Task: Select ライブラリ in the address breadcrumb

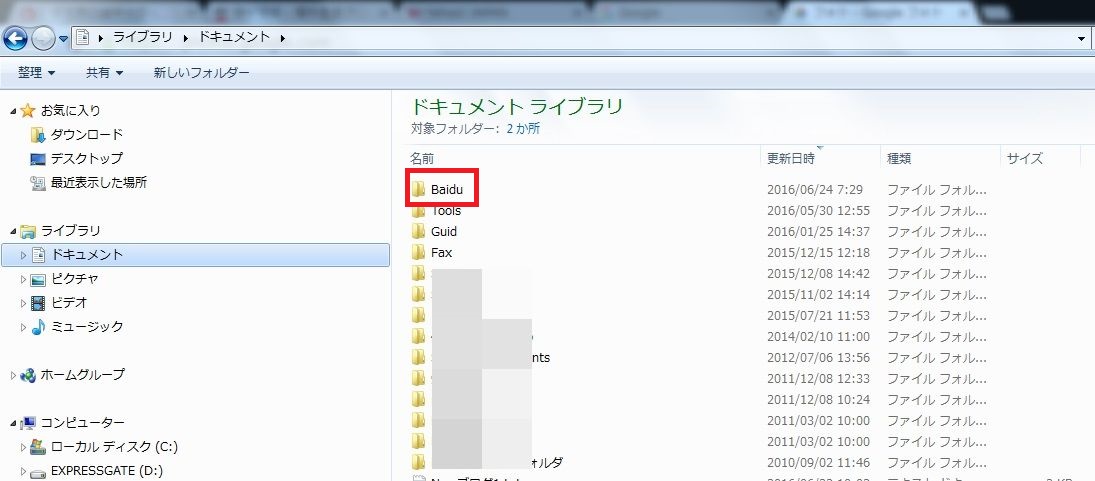Action: 143,37
